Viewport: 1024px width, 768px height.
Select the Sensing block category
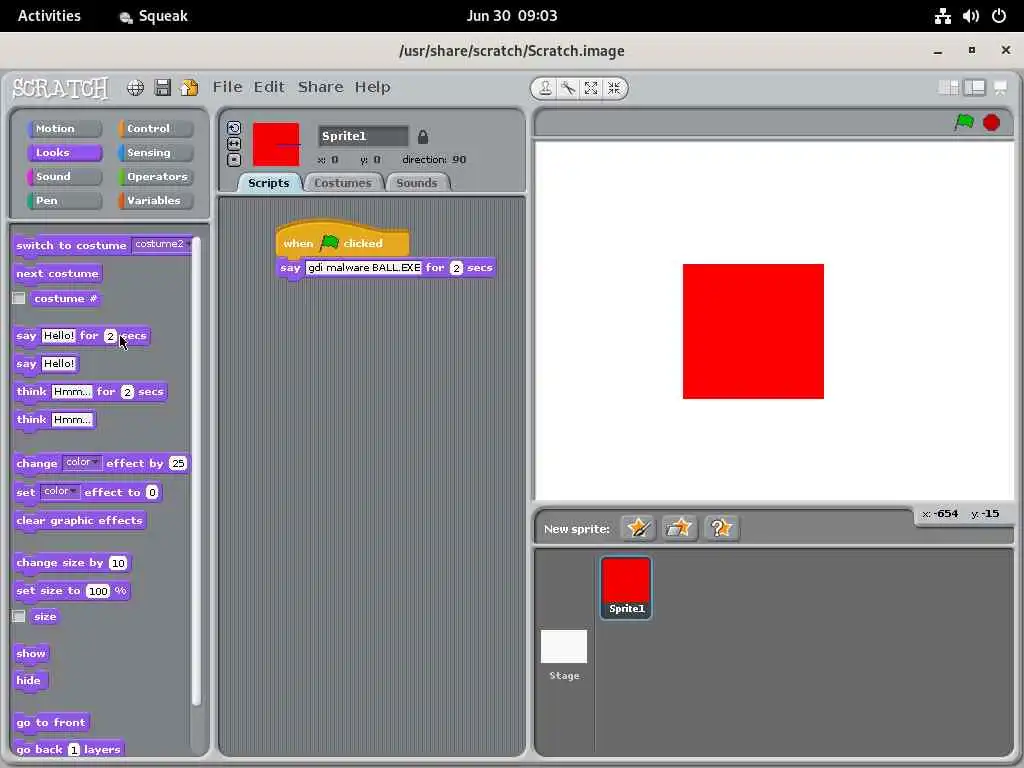(156, 153)
